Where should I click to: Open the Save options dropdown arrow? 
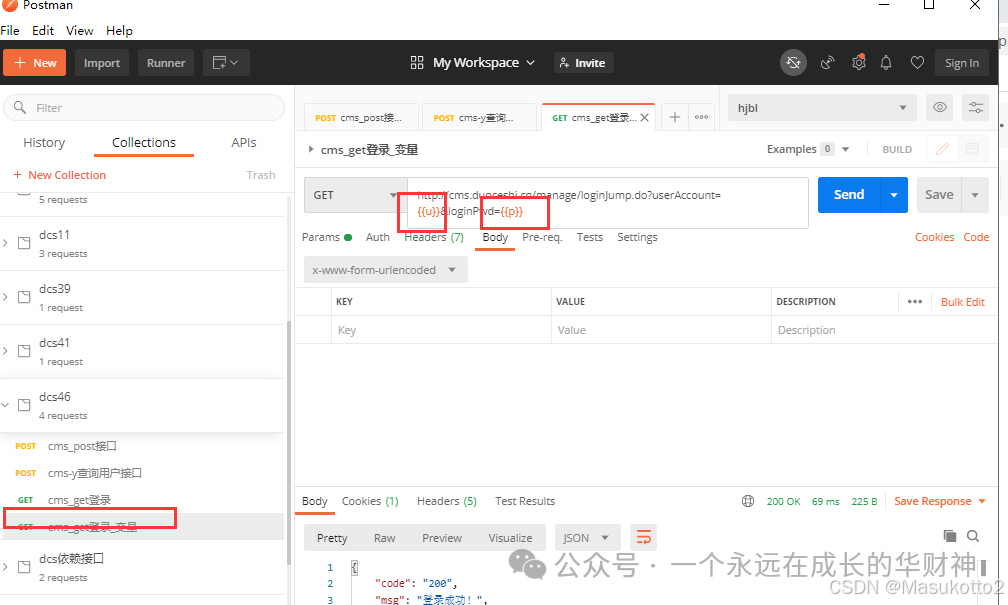pos(975,195)
